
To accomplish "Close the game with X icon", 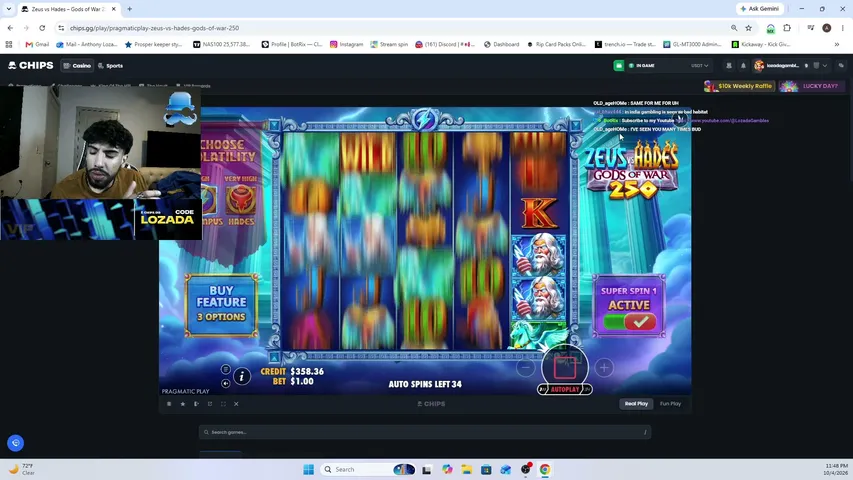I will tap(236, 404).
